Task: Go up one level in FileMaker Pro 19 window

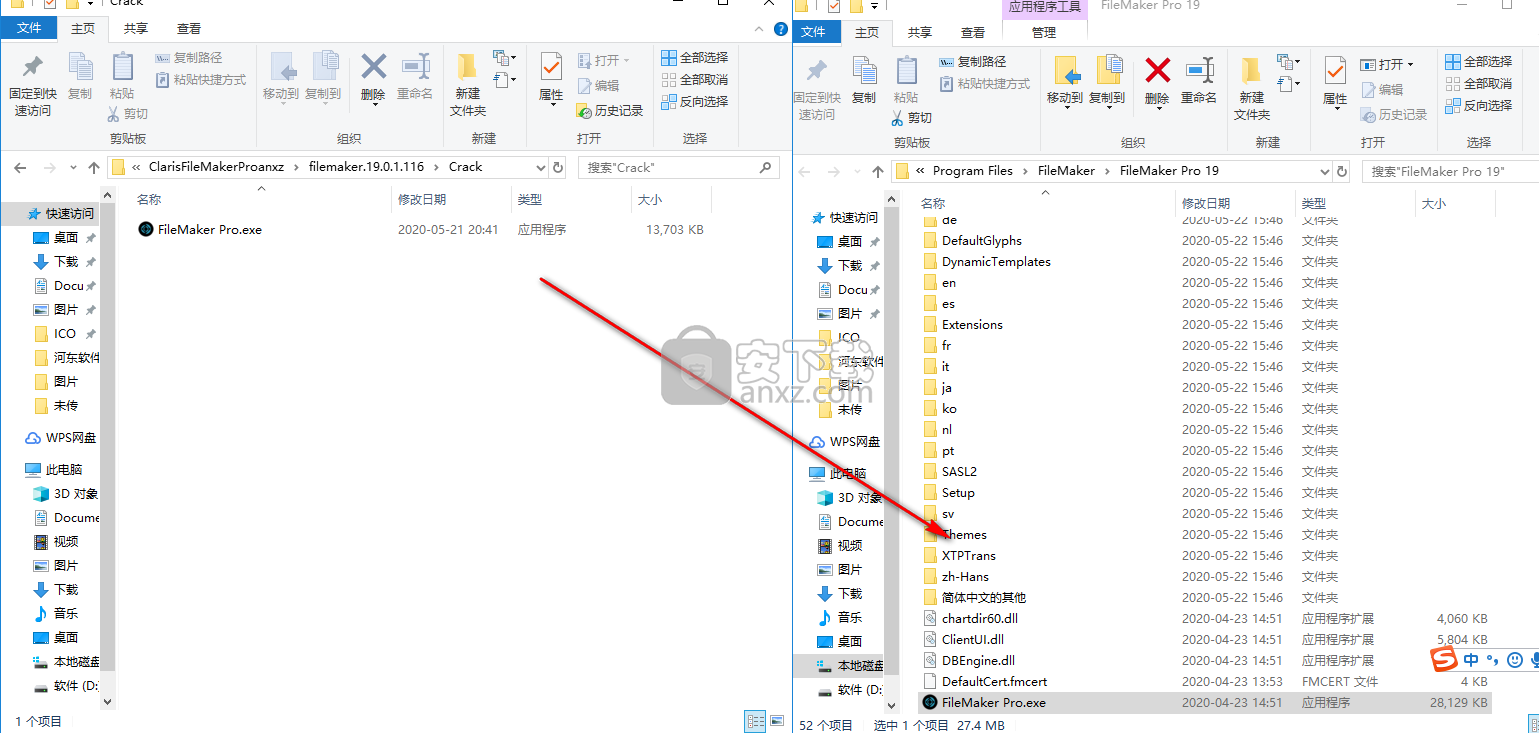Action: pyautogui.click(x=878, y=171)
